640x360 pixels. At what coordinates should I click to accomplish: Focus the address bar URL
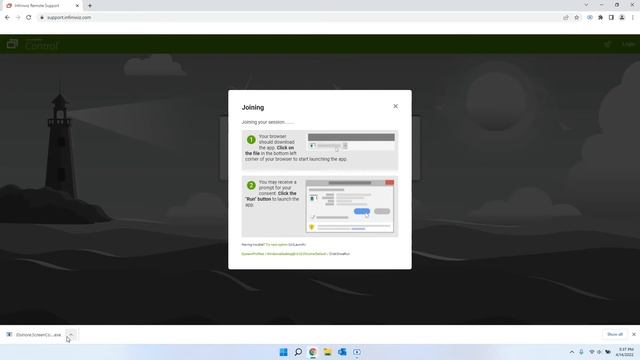click(69, 18)
